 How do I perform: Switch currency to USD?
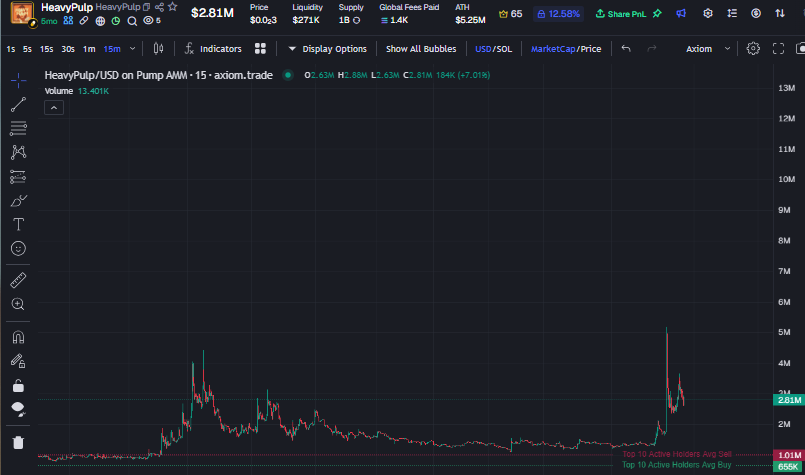tap(483, 49)
